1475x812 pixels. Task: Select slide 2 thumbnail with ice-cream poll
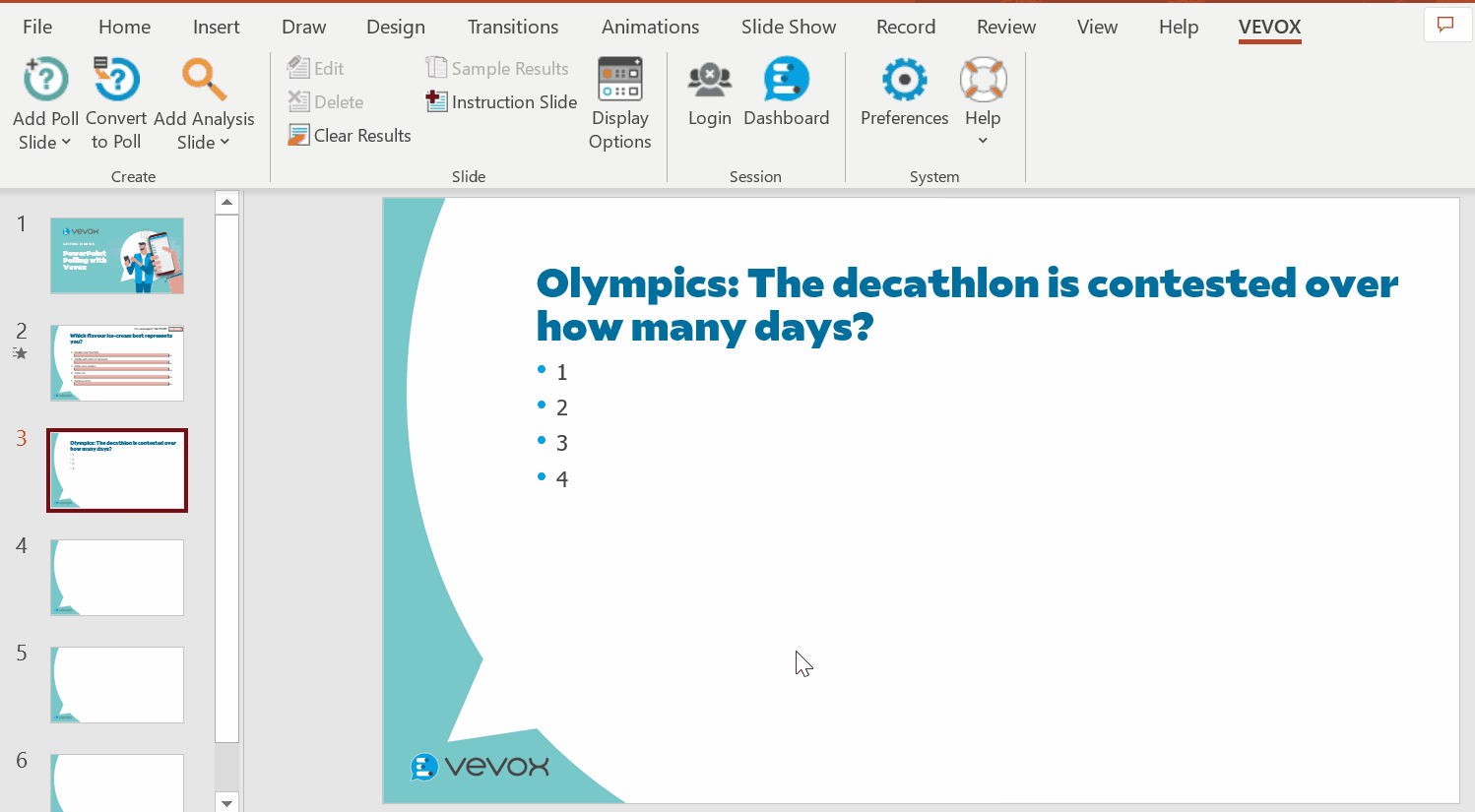click(117, 363)
